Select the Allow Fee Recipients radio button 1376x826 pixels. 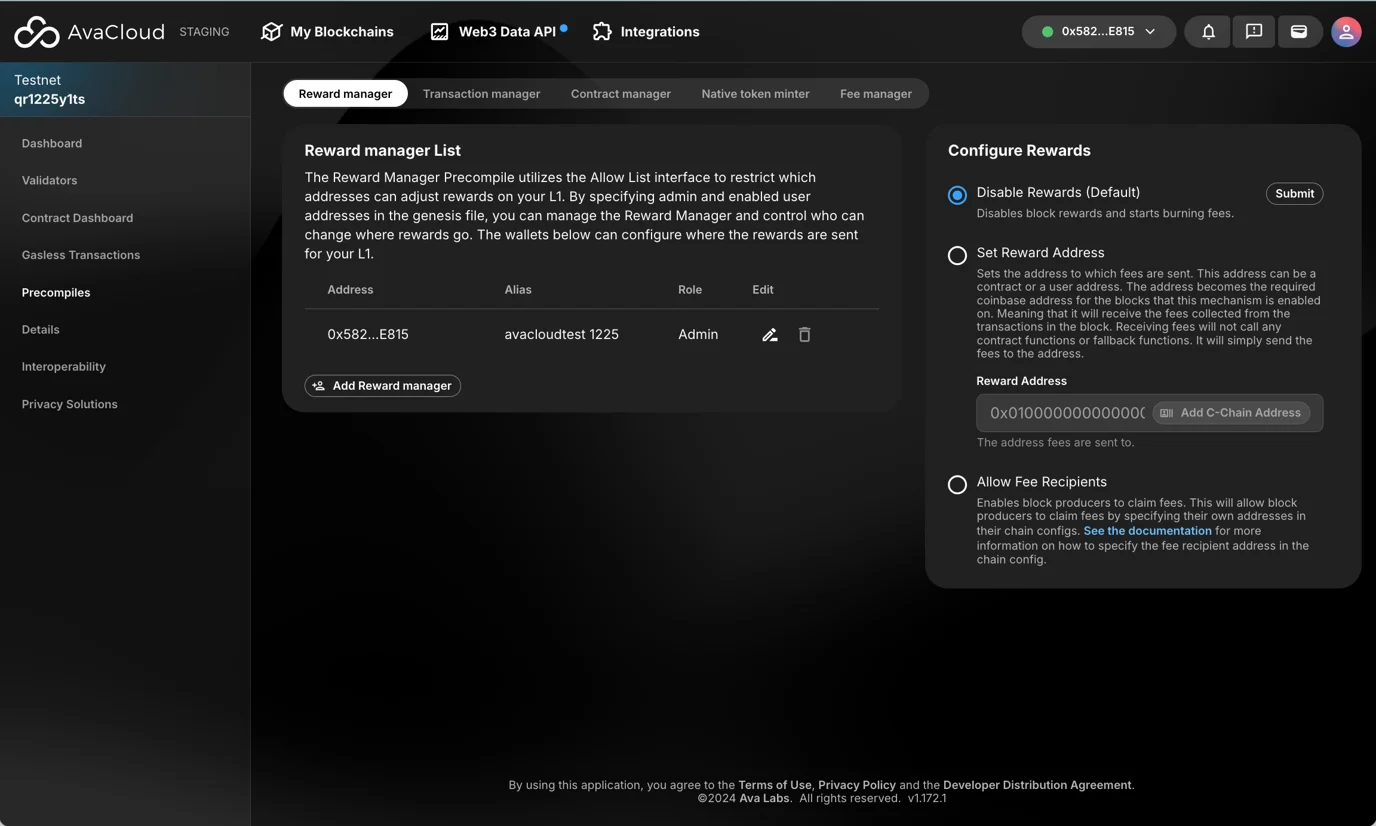[957, 484]
